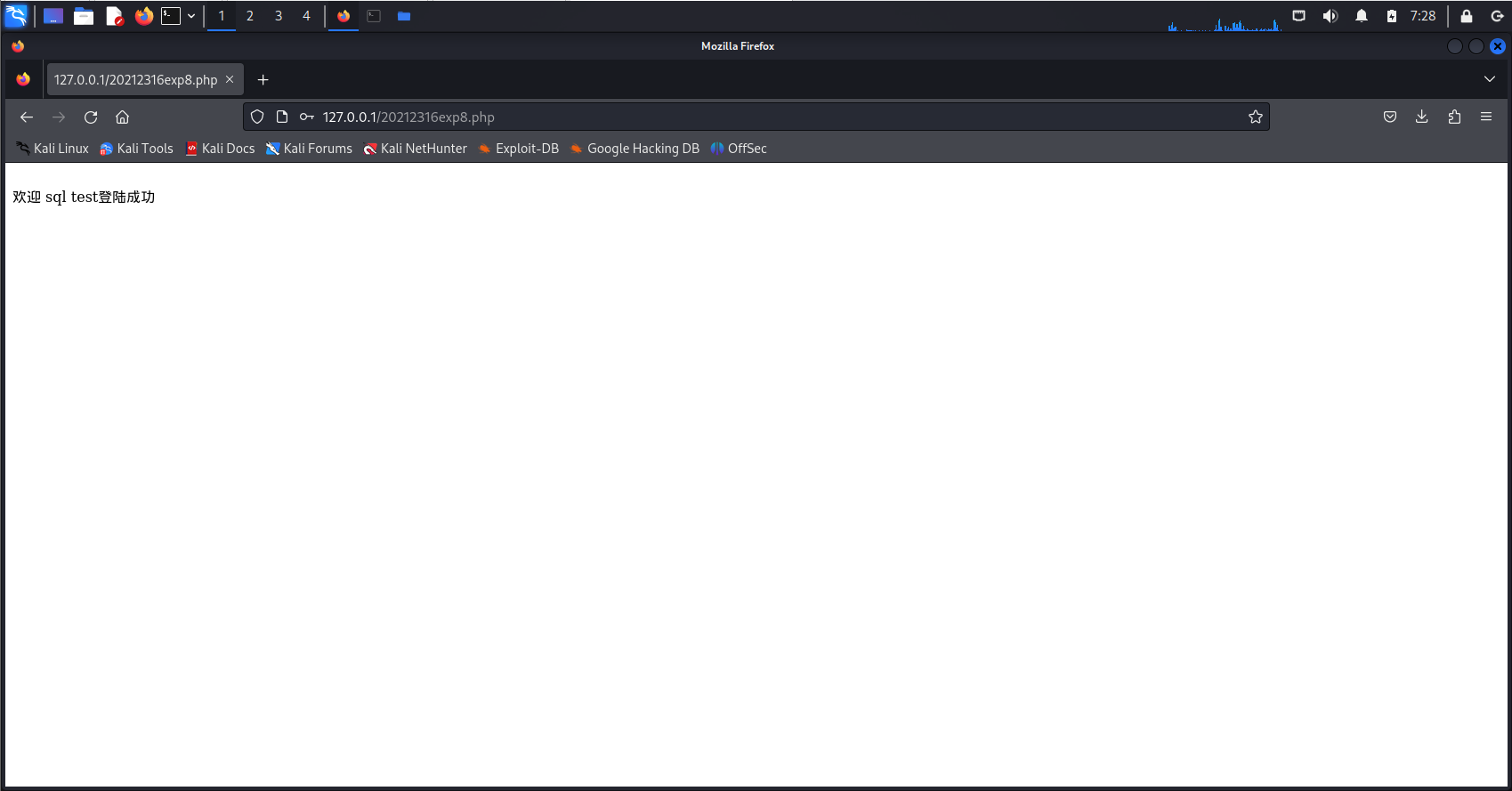Open the power manager battery icon
The height and width of the screenshot is (791, 1512).
pyautogui.click(x=1392, y=16)
